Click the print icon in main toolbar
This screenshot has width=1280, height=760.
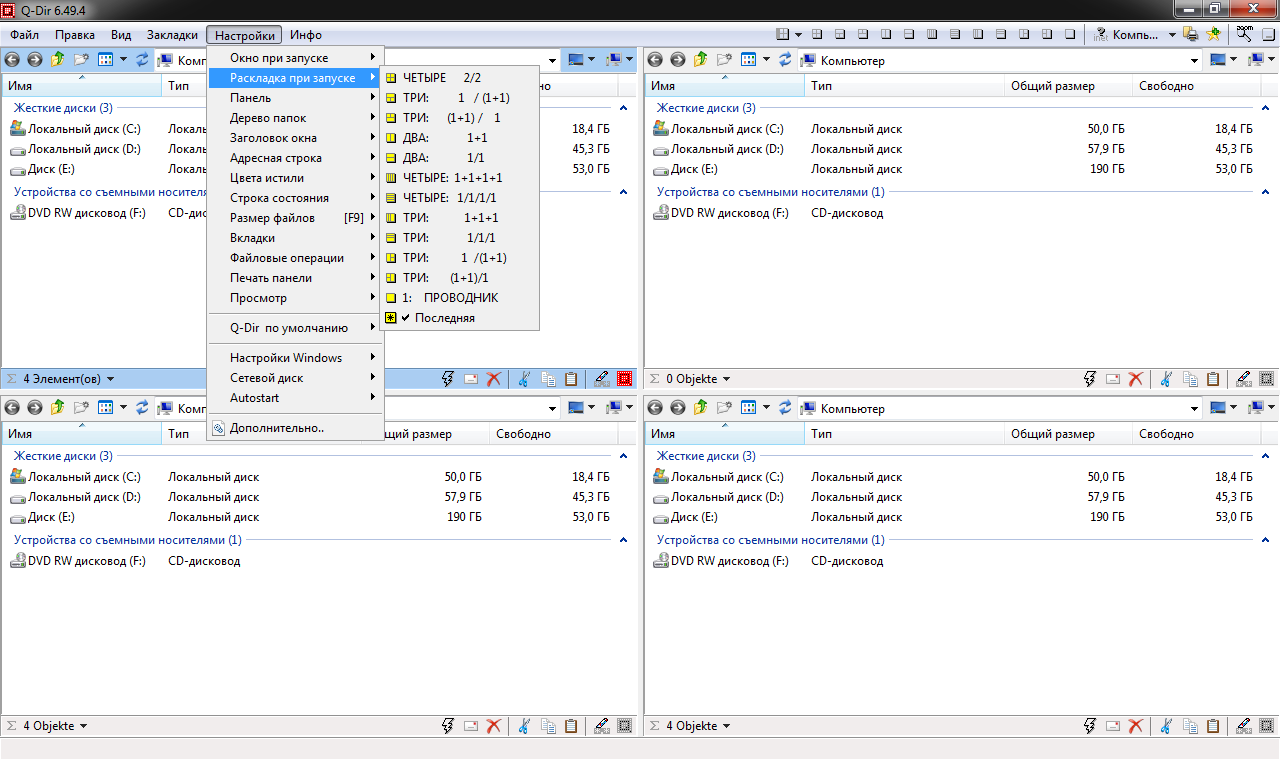pos(1191,34)
